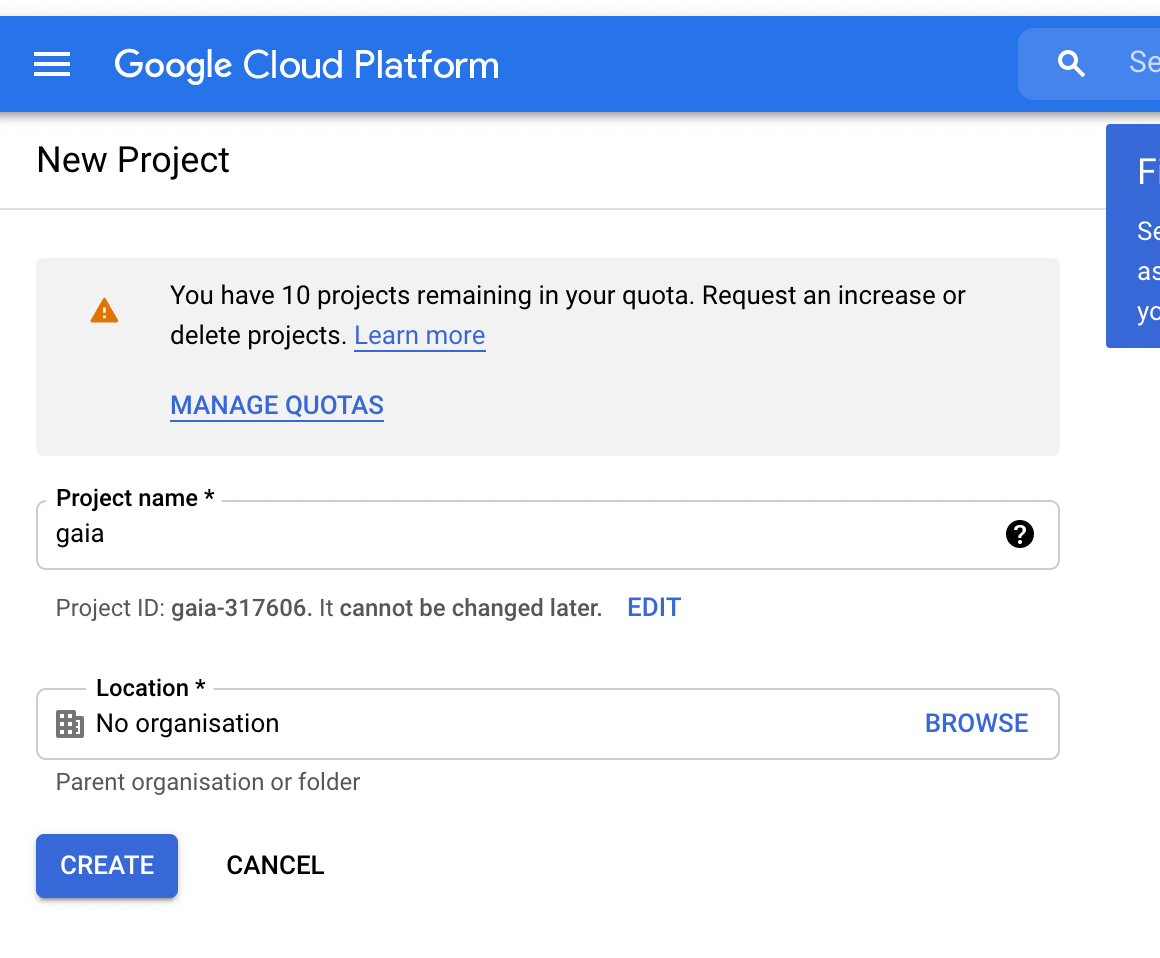This screenshot has height=958, width=1160.
Task: Click the organisation building icon in Location
Action: coord(70,723)
